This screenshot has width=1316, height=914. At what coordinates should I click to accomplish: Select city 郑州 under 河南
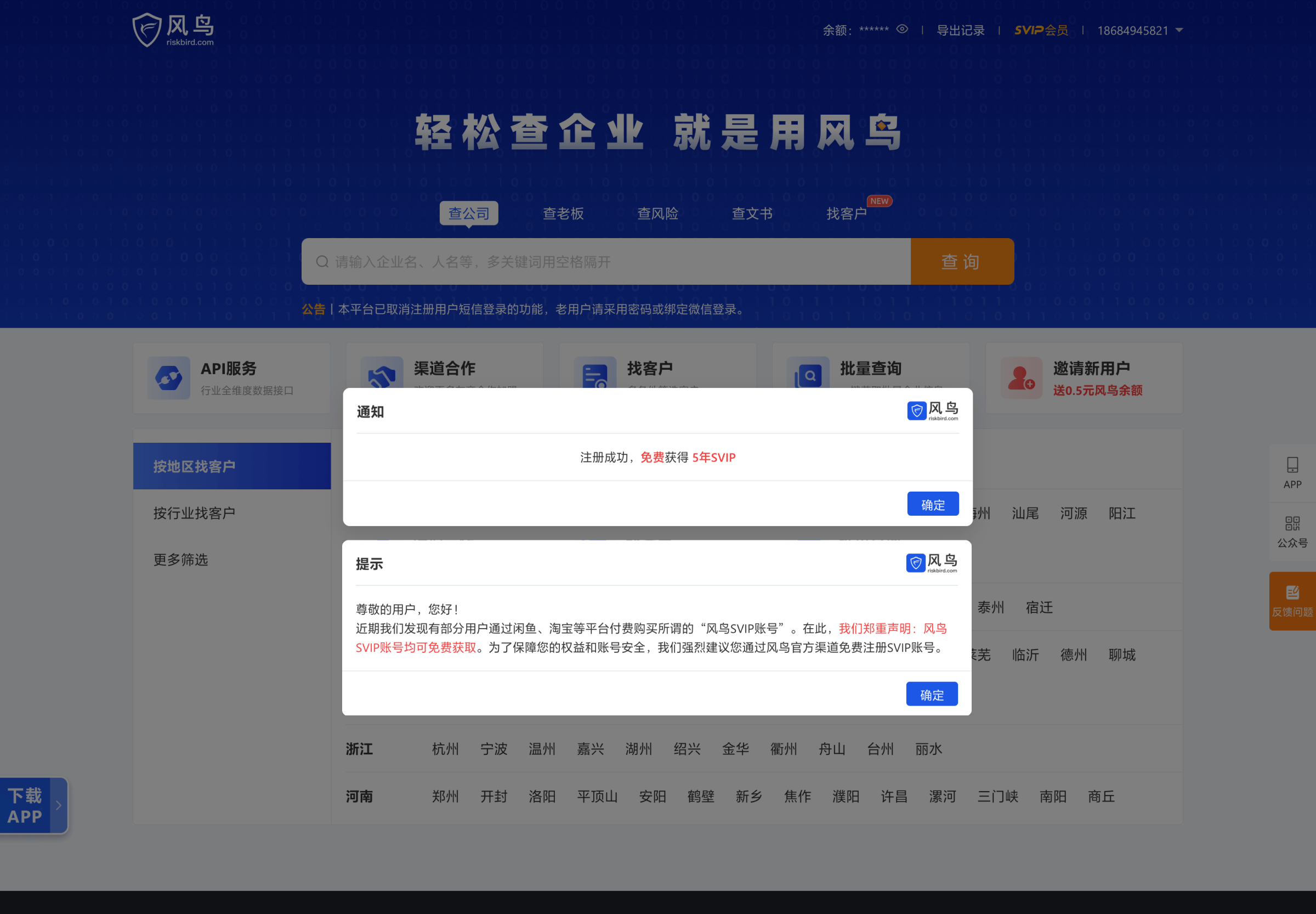pos(445,796)
